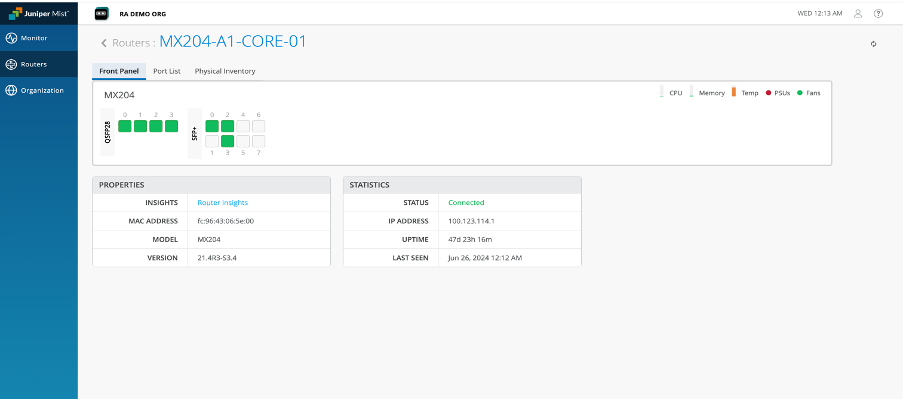Select QSFP28 port 3
The height and width of the screenshot is (400, 904).
pos(171,126)
